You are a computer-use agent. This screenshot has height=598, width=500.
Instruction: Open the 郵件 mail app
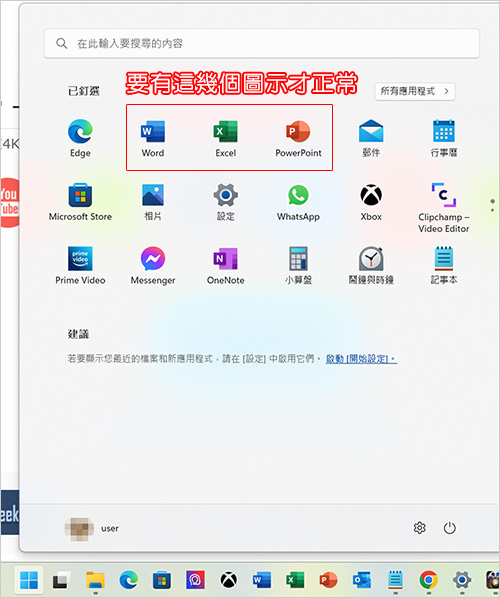click(x=371, y=138)
